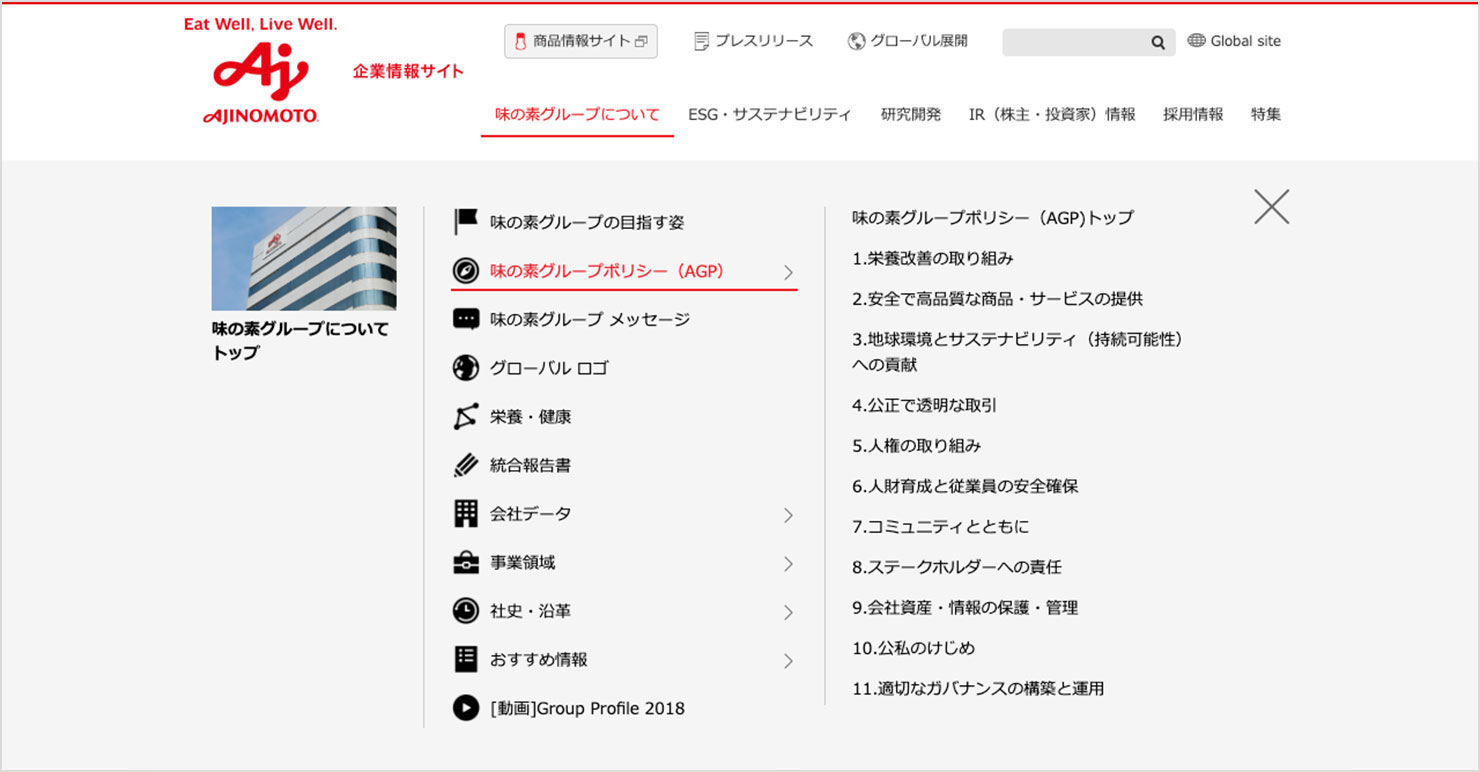The width and height of the screenshot is (1480, 772).
Task: Open 10.公私のけじめ link
Action: click(x=913, y=648)
